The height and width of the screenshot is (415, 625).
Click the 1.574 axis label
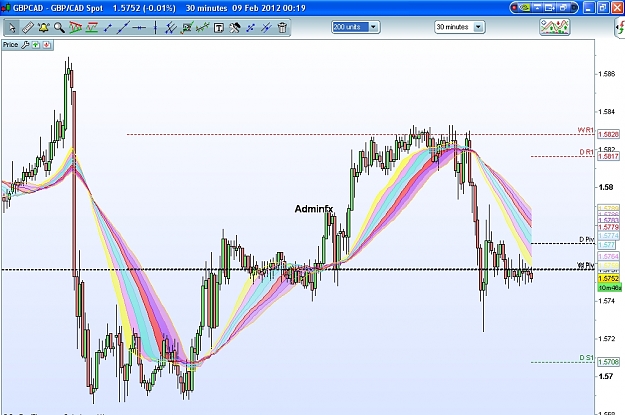(x=606, y=301)
